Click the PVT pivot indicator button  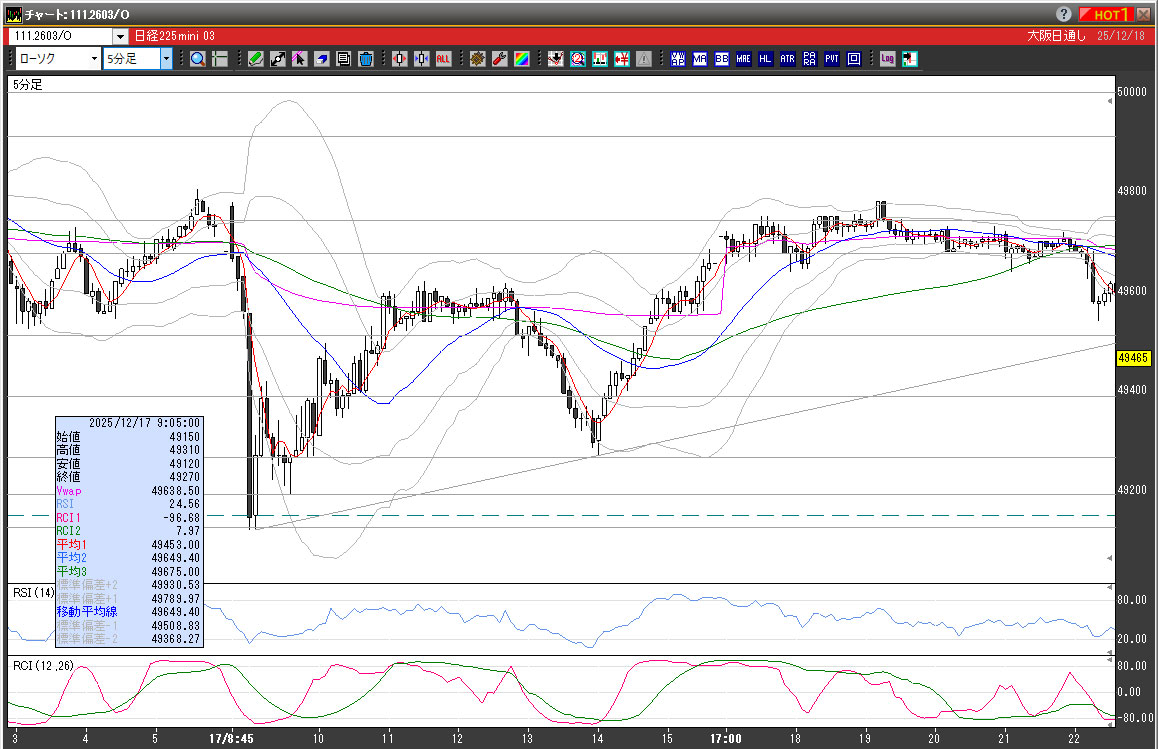(x=832, y=59)
